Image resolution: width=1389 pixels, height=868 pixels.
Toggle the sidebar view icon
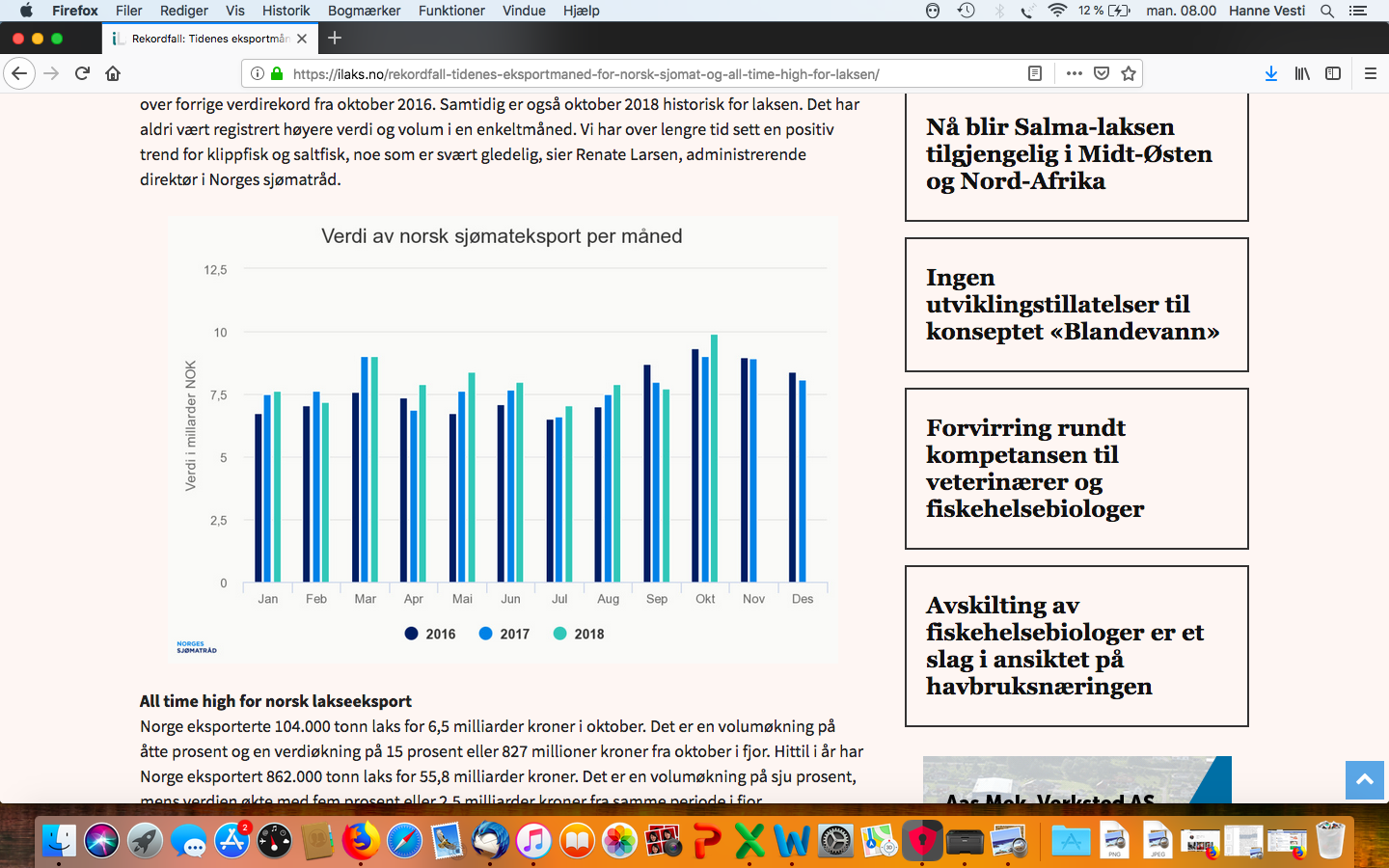tap(1333, 73)
